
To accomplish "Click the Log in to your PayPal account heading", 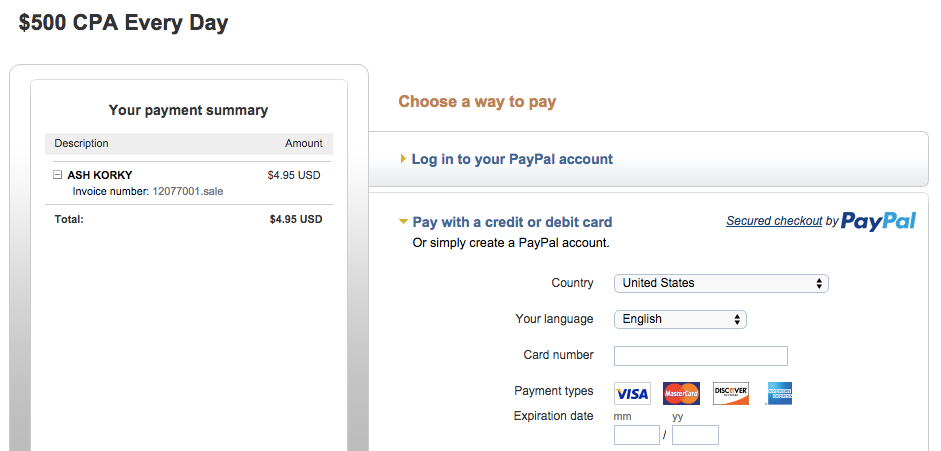I will point(512,159).
